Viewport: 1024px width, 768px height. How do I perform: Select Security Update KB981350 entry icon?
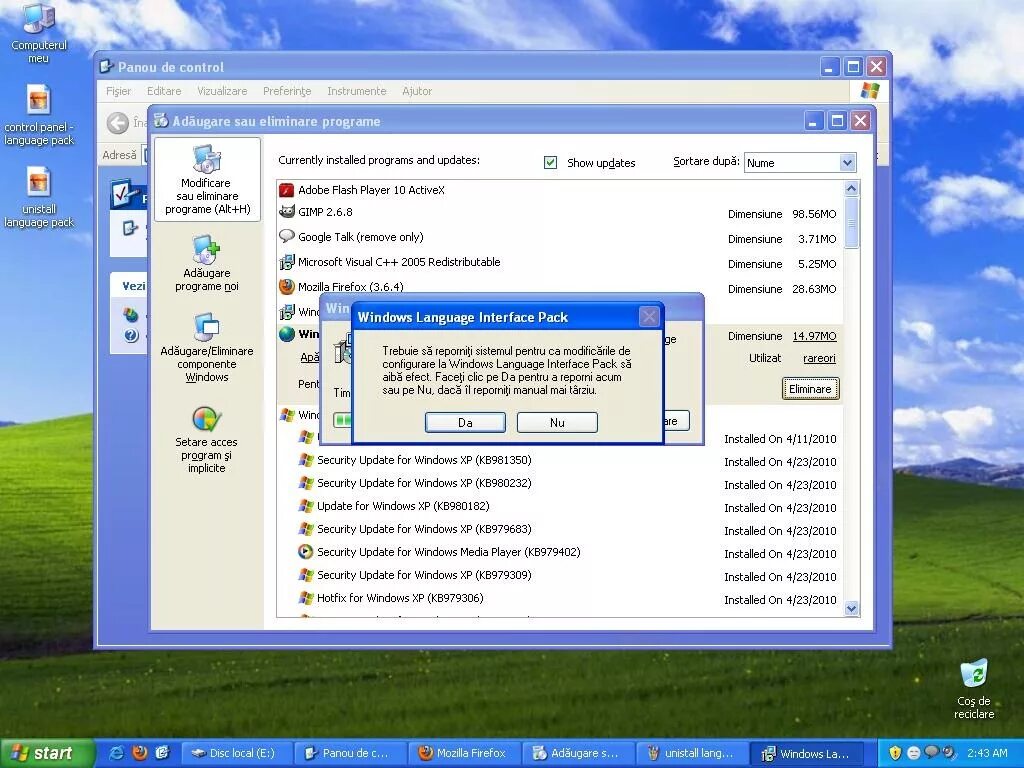(306, 460)
